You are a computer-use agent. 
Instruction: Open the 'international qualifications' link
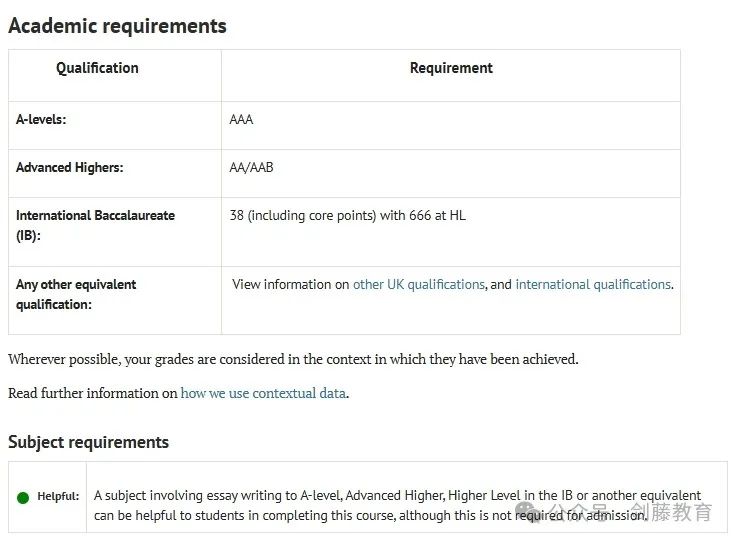click(x=593, y=284)
